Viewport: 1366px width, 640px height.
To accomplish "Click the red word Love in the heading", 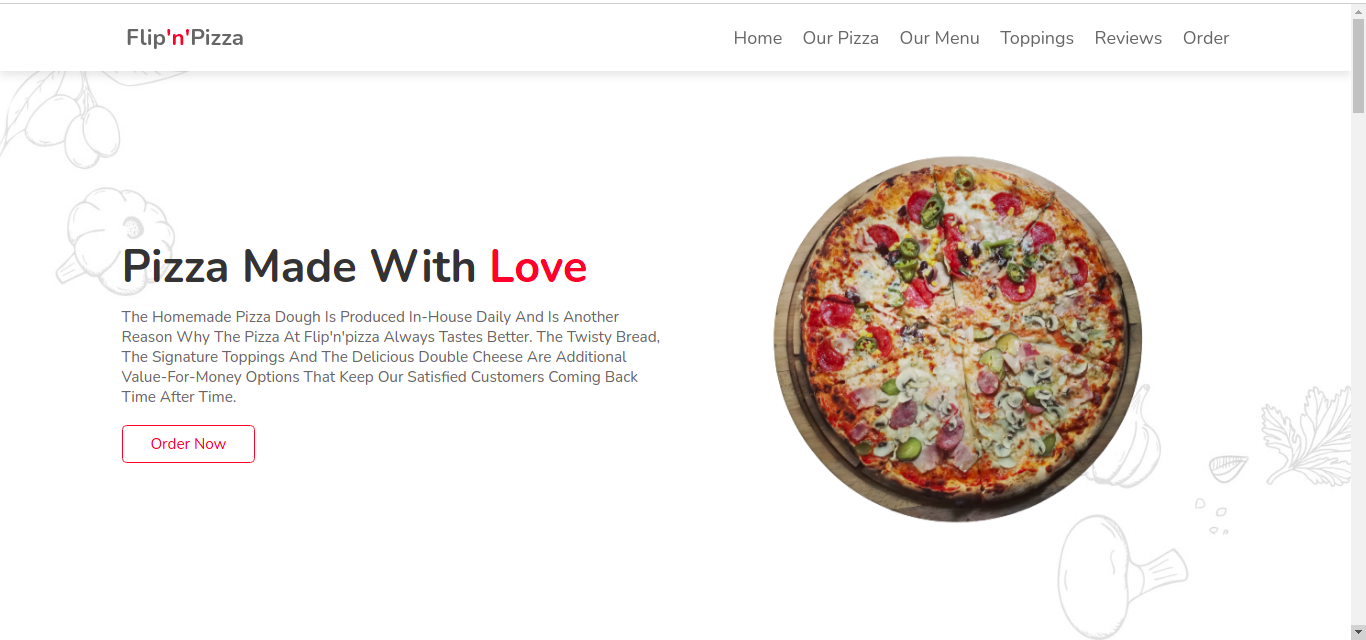I will coord(538,266).
